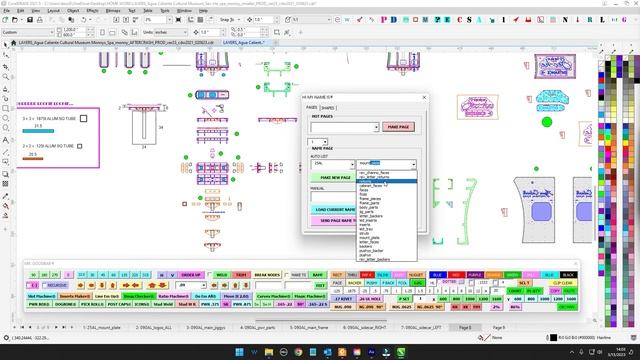This screenshot has height=360, width=640.
Task: Click the MAKE PAGE button
Action: tap(398, 127)
